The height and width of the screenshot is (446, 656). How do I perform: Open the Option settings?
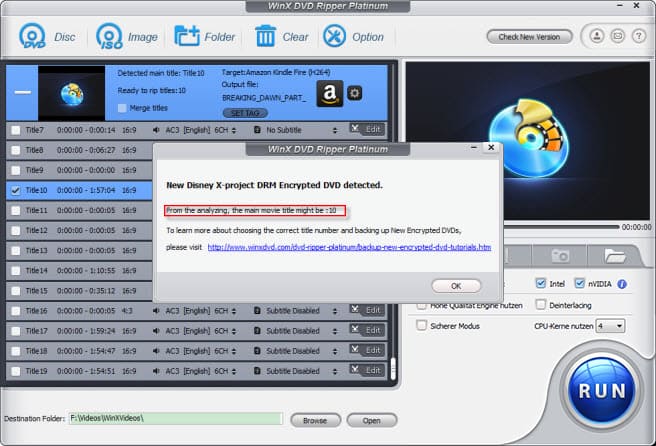(354, 37)
